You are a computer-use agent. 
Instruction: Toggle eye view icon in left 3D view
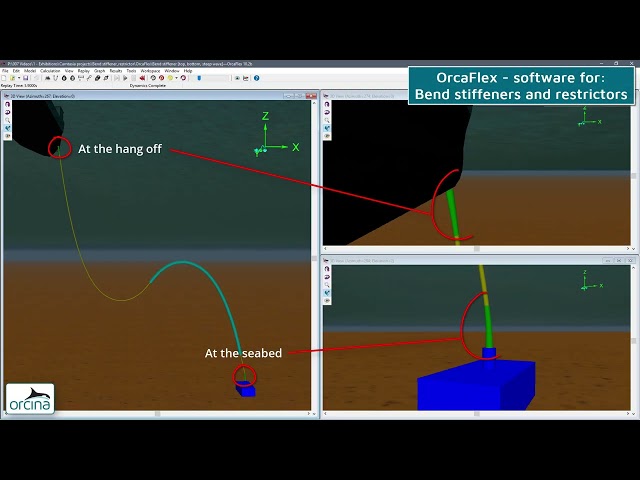click(8, 136)
